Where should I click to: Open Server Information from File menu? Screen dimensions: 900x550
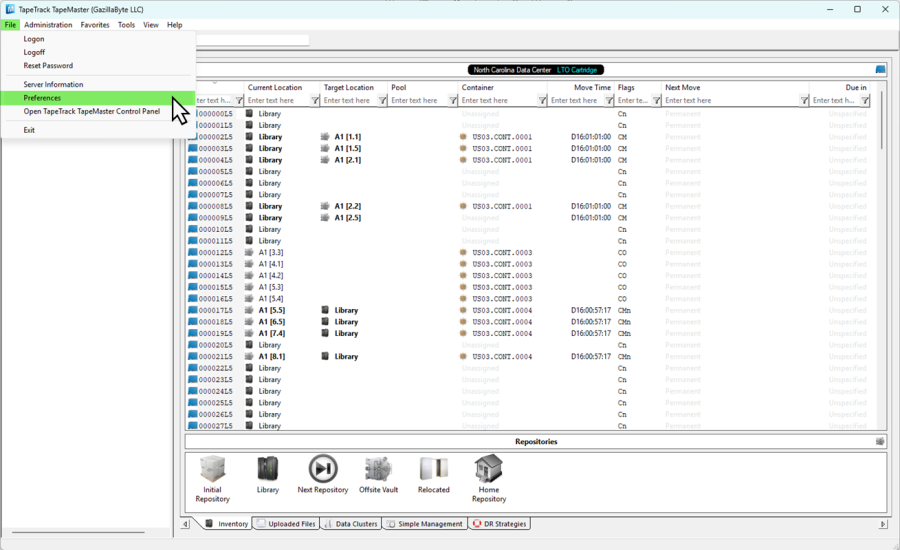tap(53, 84)
